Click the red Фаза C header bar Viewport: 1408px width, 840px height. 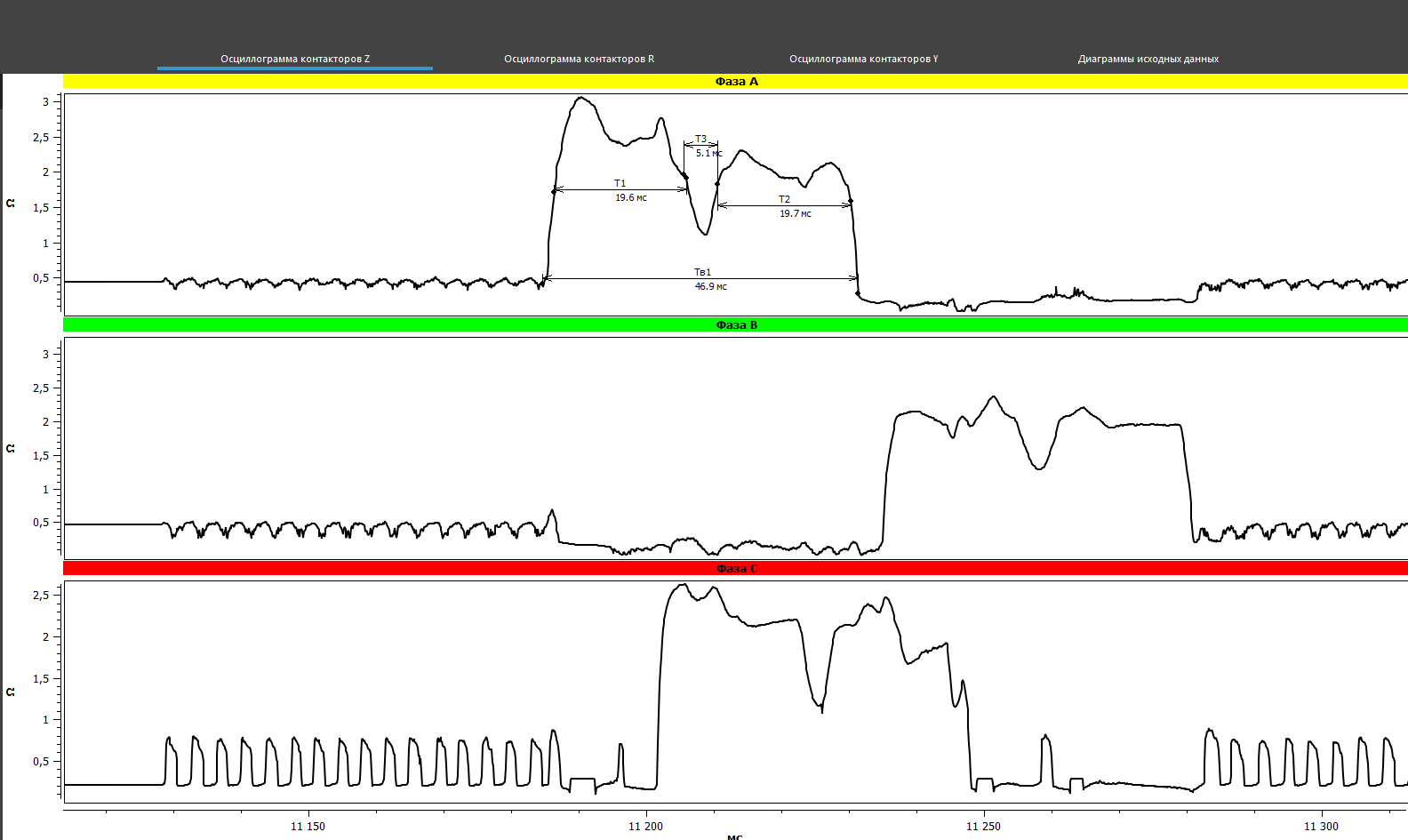click(x=736, y=569)
